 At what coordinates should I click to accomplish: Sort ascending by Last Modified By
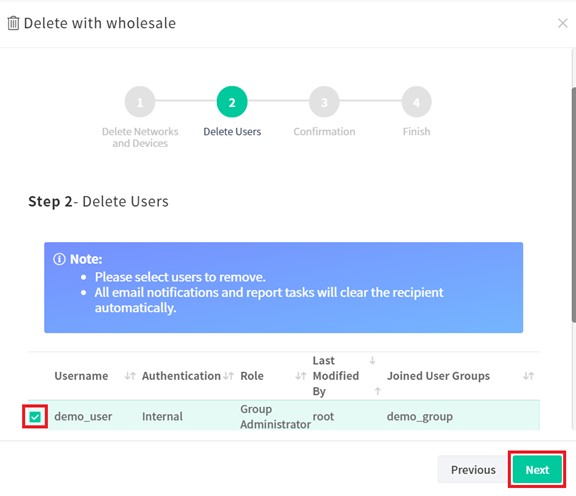tap(377, 391)
